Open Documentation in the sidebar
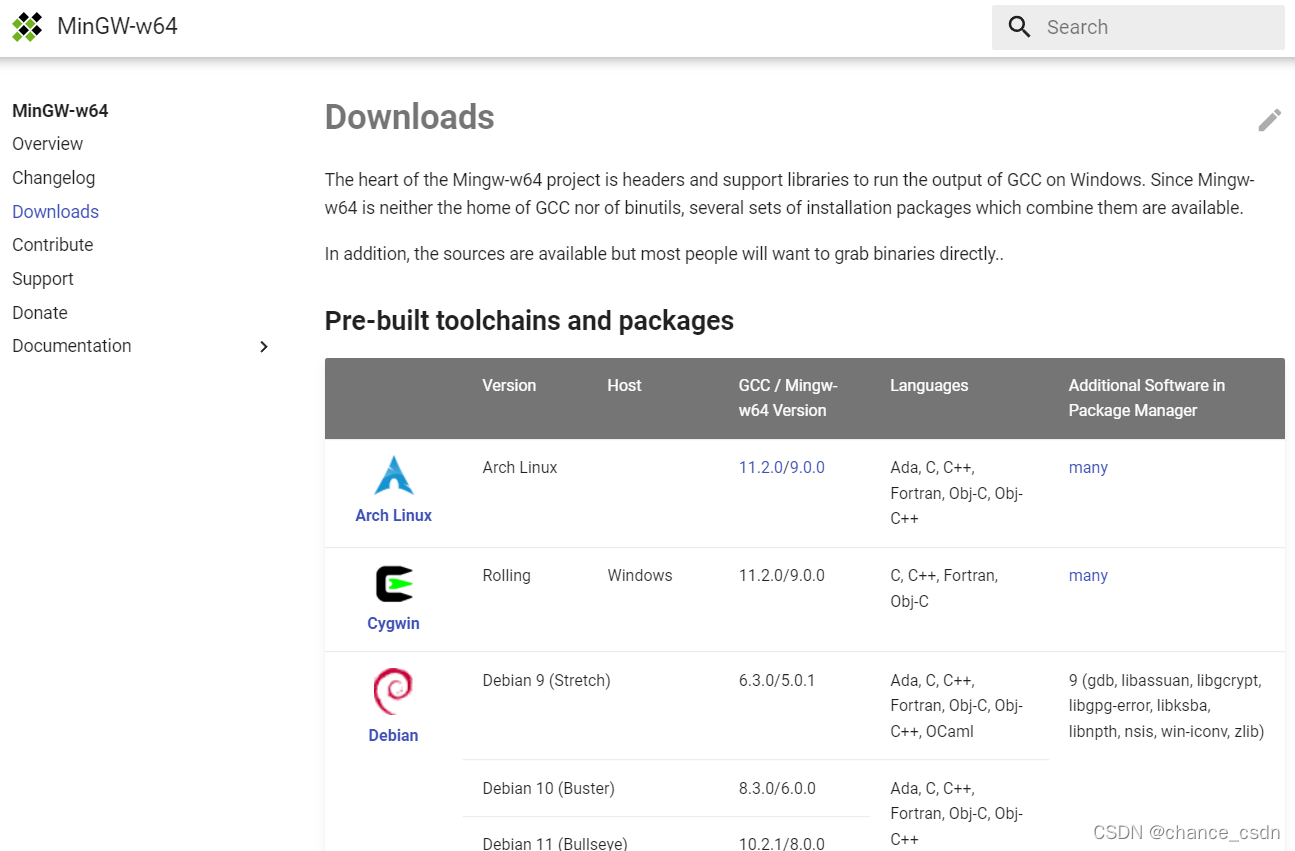 (72, 346)
